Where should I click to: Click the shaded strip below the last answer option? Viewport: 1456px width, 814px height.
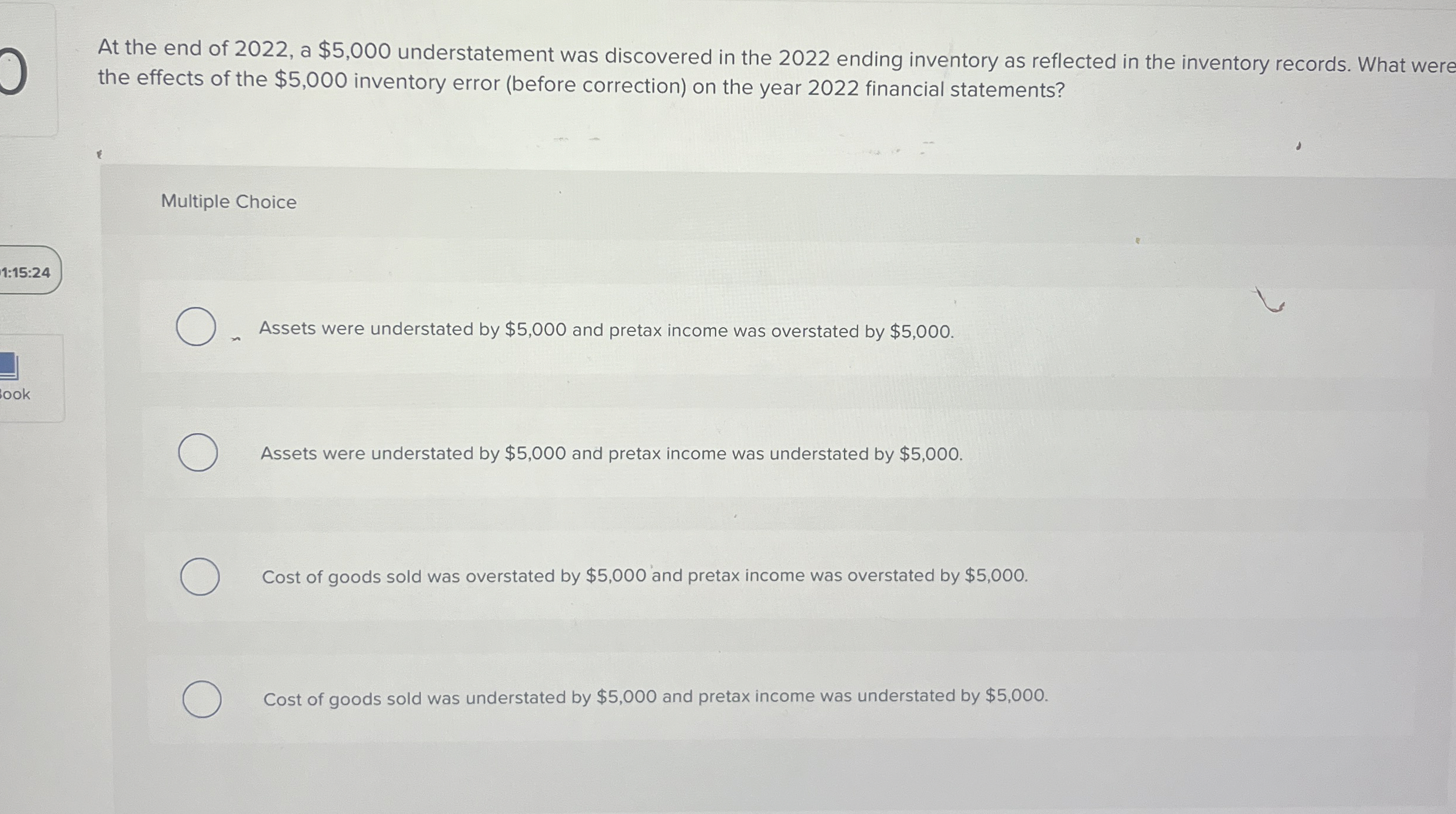[706, 765]
